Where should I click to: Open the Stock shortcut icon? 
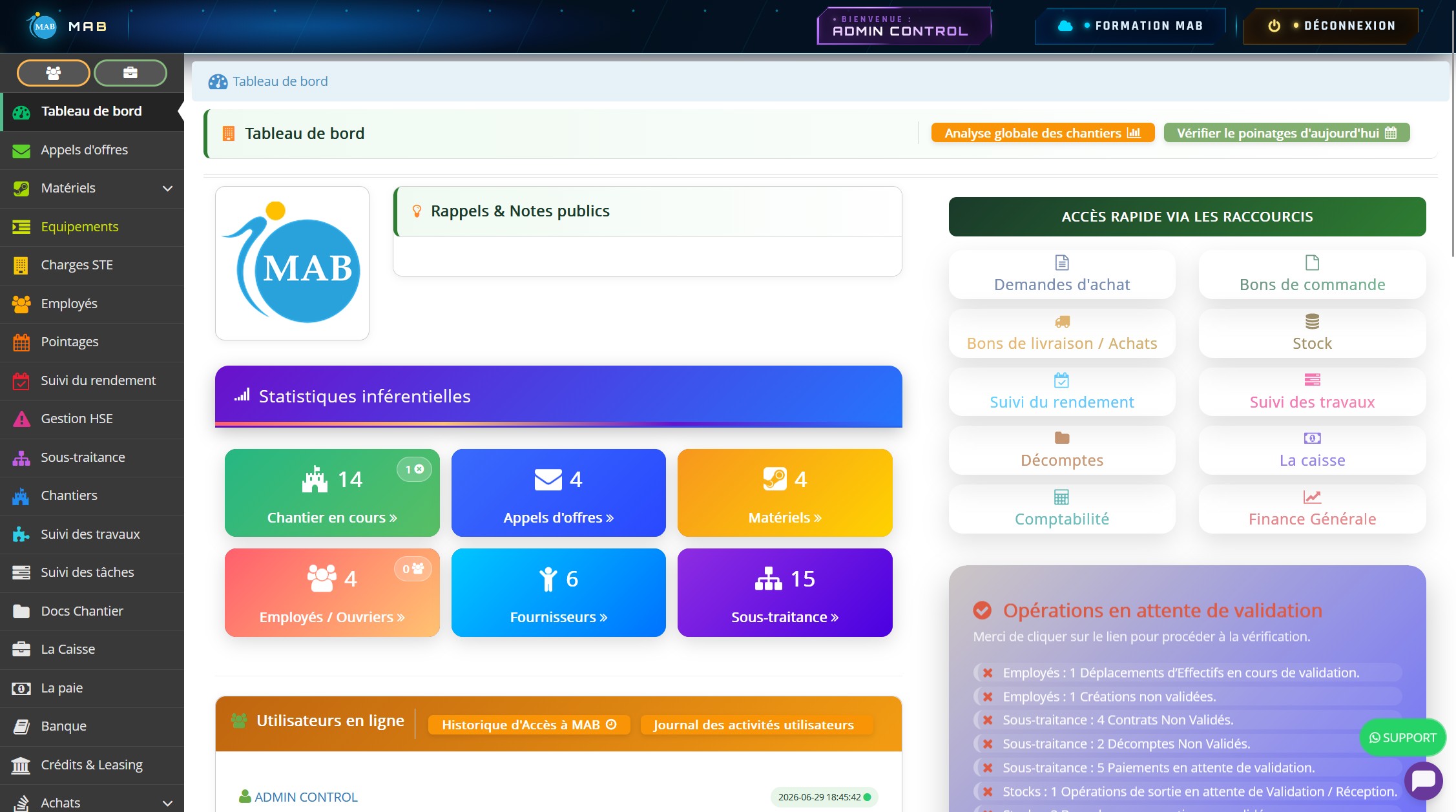1312,322
